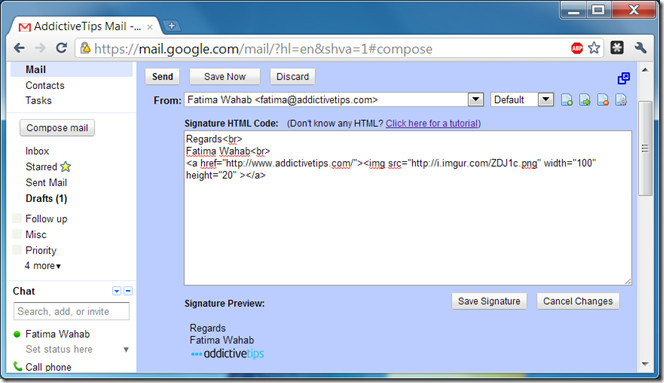Open signature options gear icon
Viewport: 664px width, 383px height.
(621, 100)
